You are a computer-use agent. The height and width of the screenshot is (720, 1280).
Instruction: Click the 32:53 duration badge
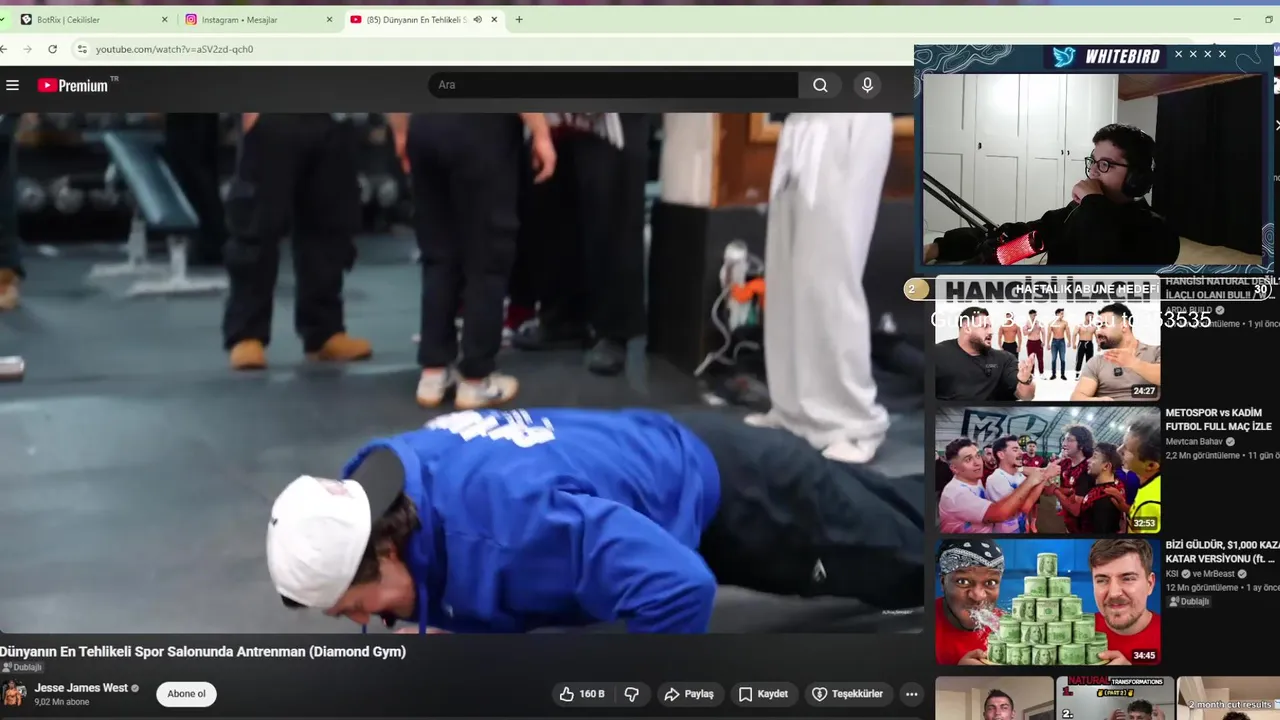[x=1144, y=523]
